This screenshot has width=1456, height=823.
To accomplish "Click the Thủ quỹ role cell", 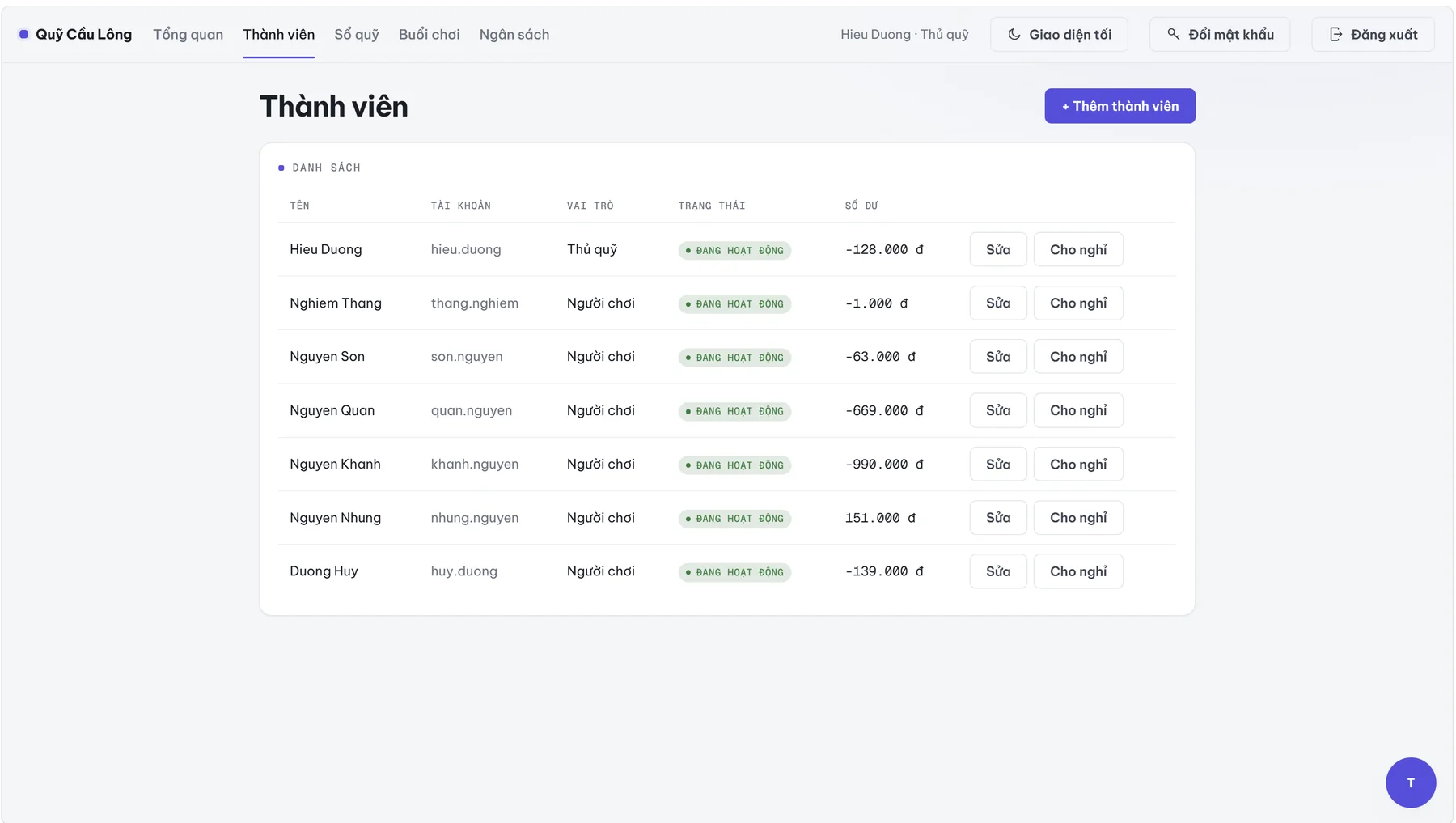I will point(592,249).
